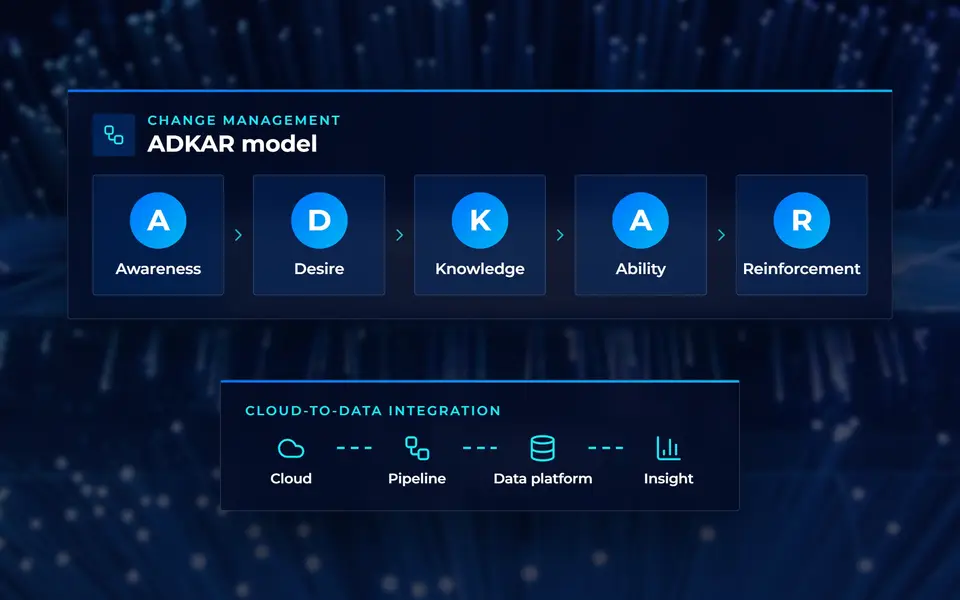
Task: Click the Reinforcement 'R' circle icon
Action: pyautogui.click(x=801, y=220)
